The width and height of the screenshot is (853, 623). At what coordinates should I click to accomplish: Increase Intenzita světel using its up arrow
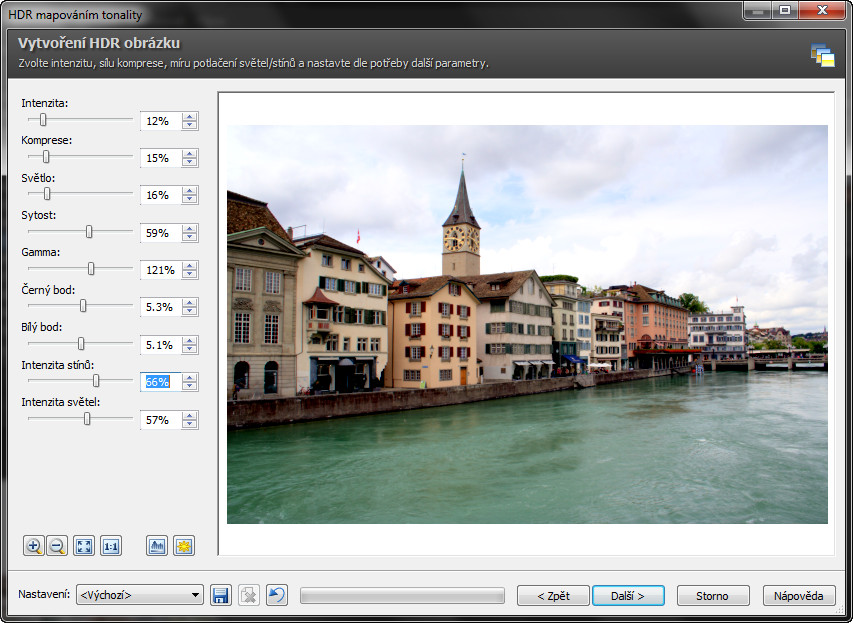[x=190, y=416]
